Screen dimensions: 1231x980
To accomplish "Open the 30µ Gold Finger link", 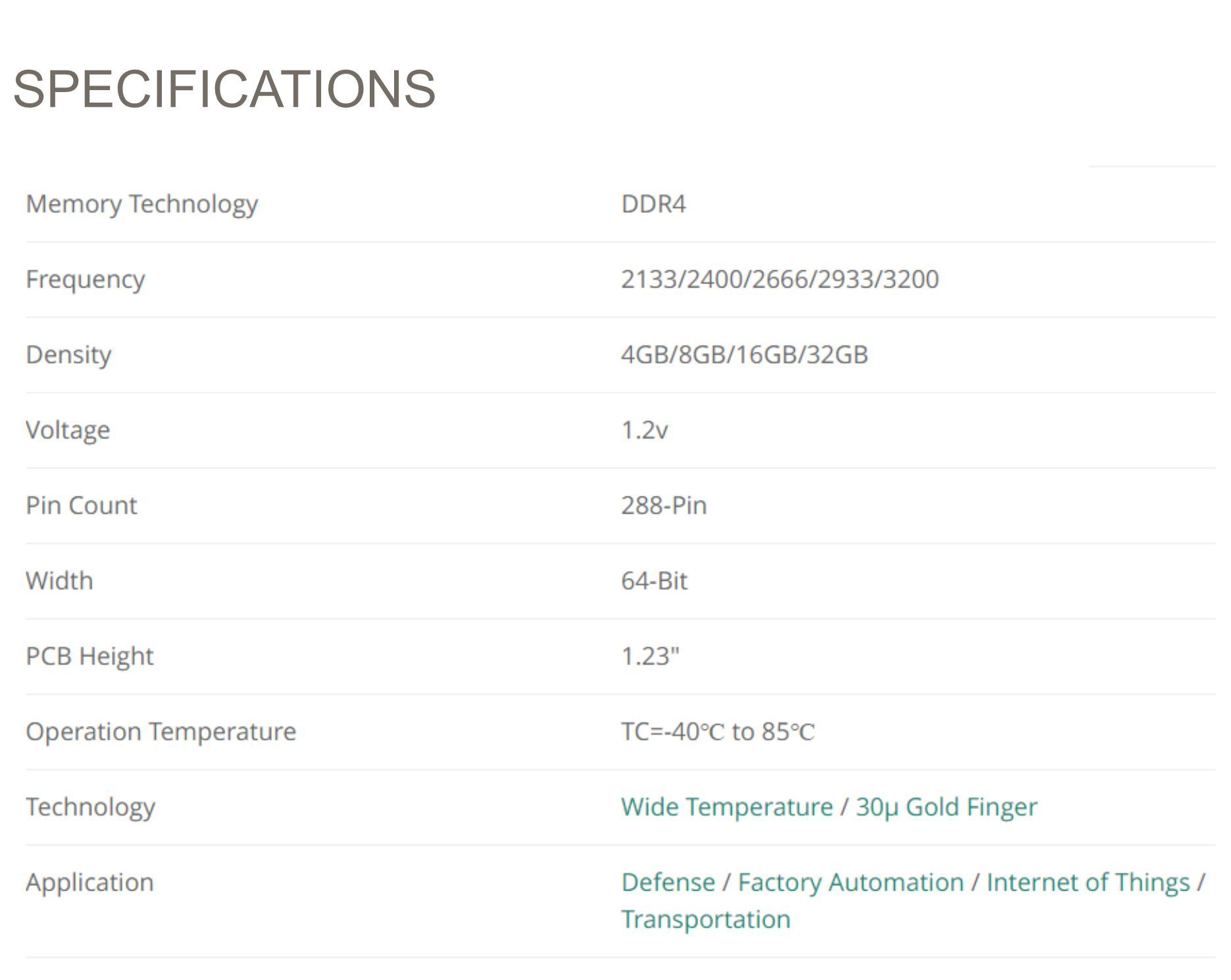I will click(x=946, y=807).
